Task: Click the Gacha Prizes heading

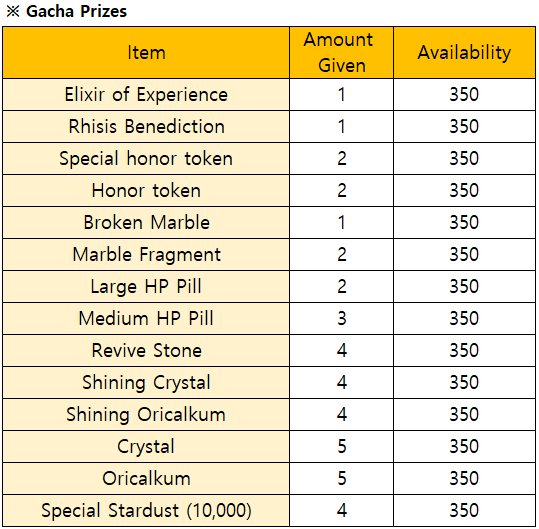Action: coord(76,11)
